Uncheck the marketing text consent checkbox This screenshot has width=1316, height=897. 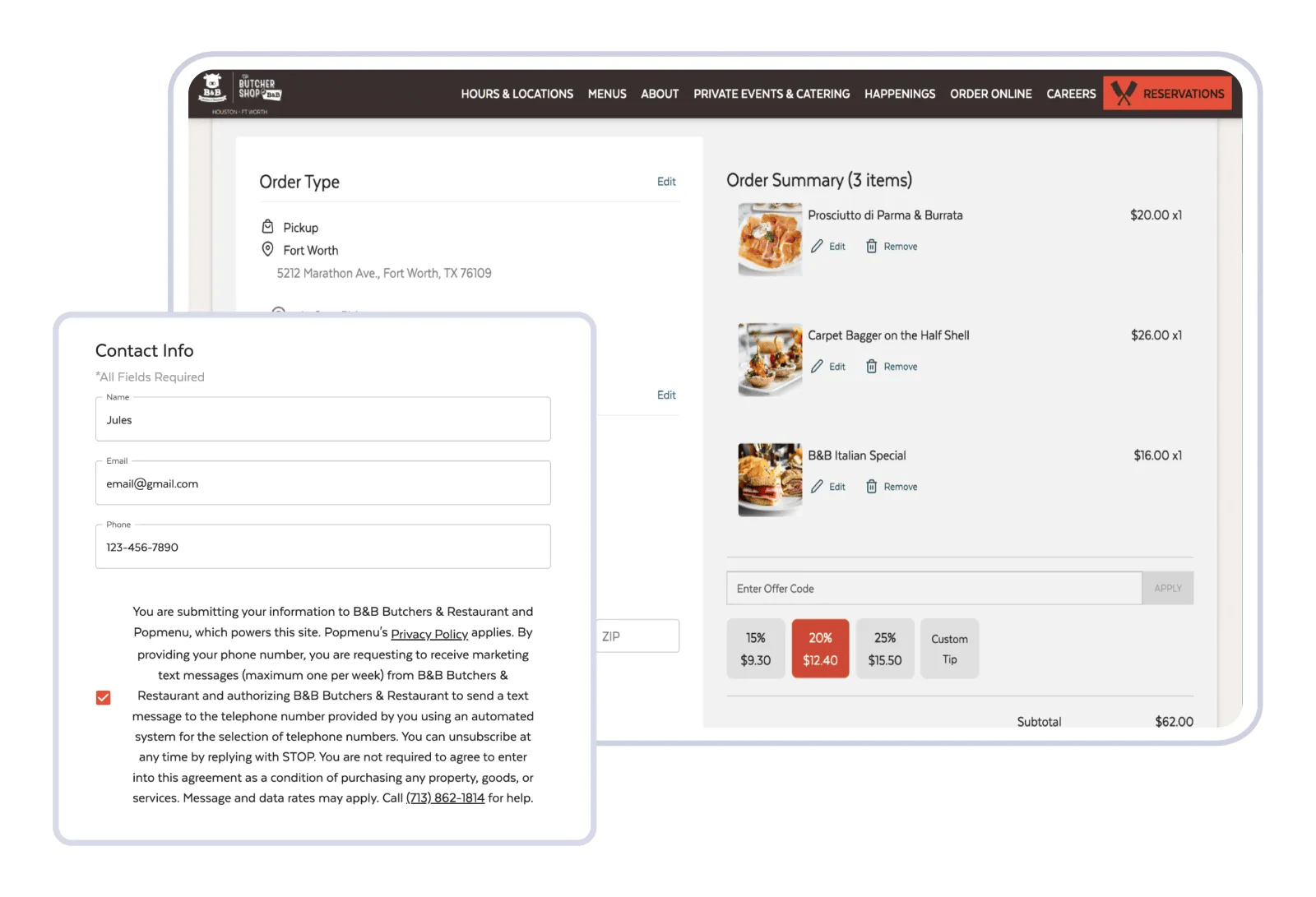point(103,697)
